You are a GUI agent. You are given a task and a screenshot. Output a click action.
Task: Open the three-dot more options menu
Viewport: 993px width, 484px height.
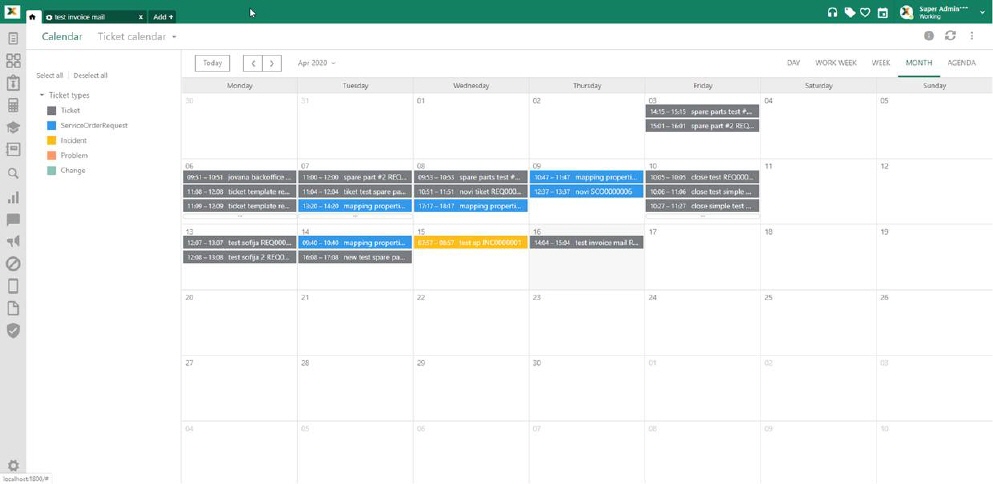coord(971,36)
